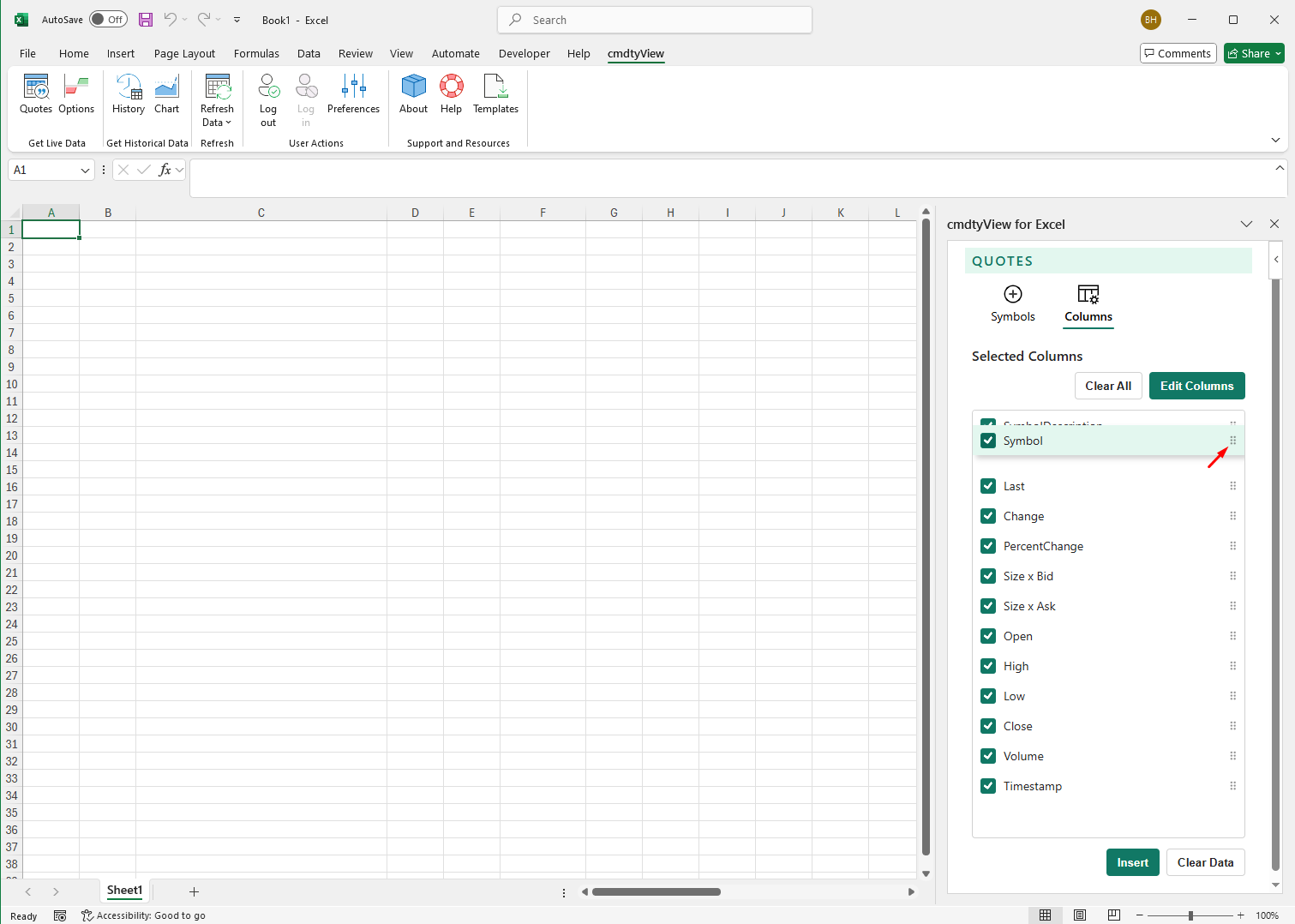Screen dimensions: 1295x924
Task: Open the task pane options chevron
Action: 1246,224
